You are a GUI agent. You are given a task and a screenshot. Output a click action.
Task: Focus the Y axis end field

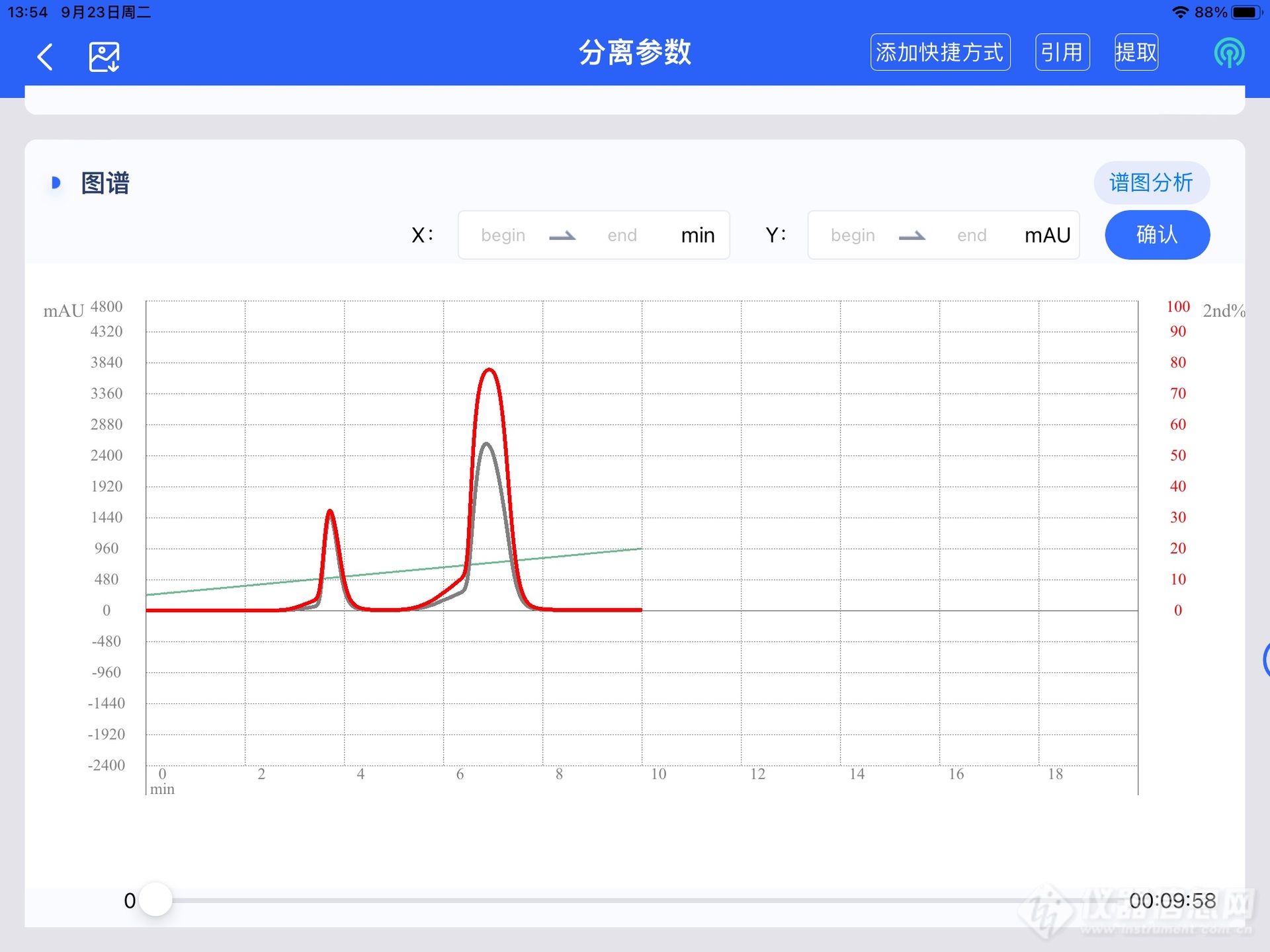(971, 235)
